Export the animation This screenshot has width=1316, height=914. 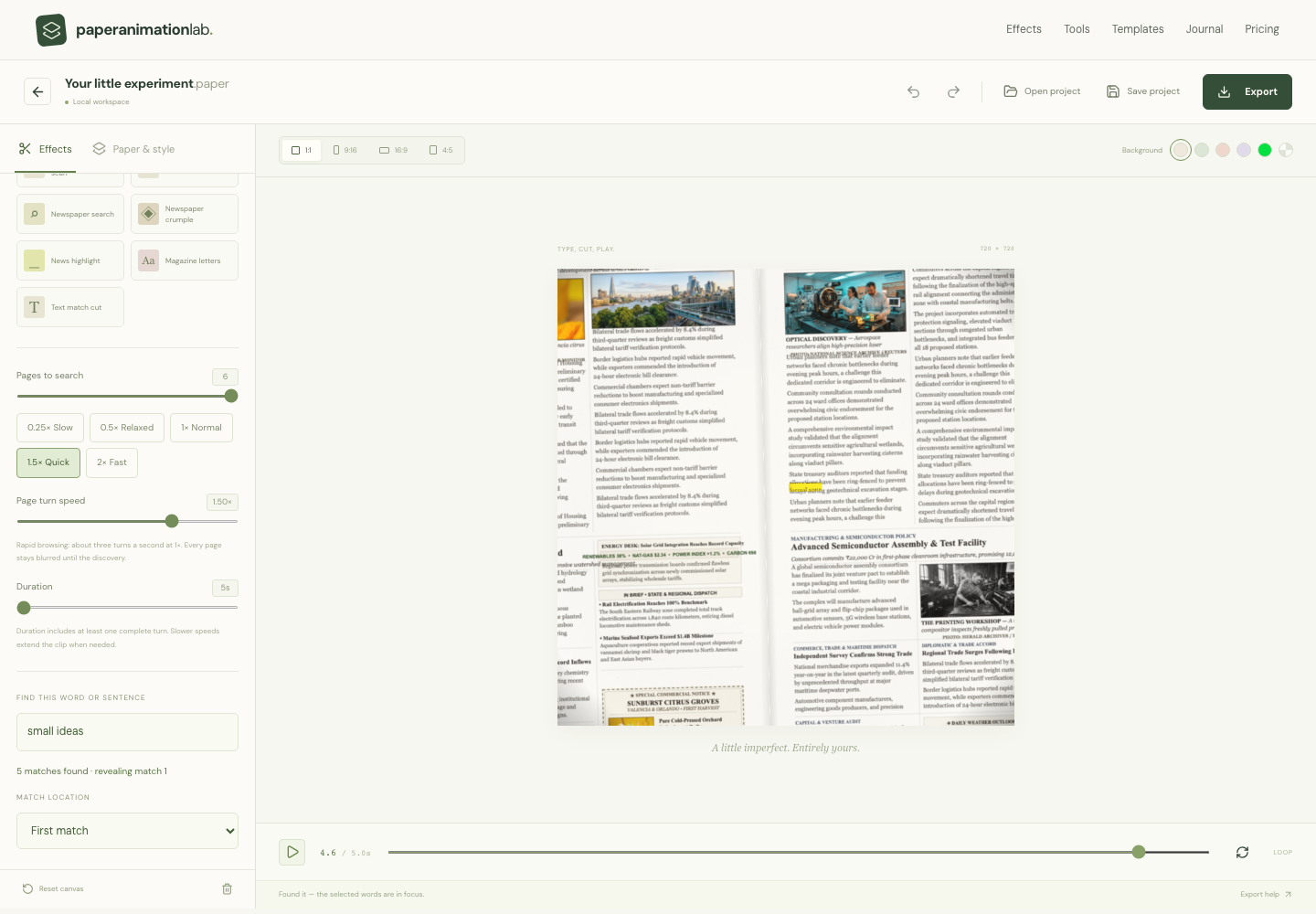coord(1247,91)
